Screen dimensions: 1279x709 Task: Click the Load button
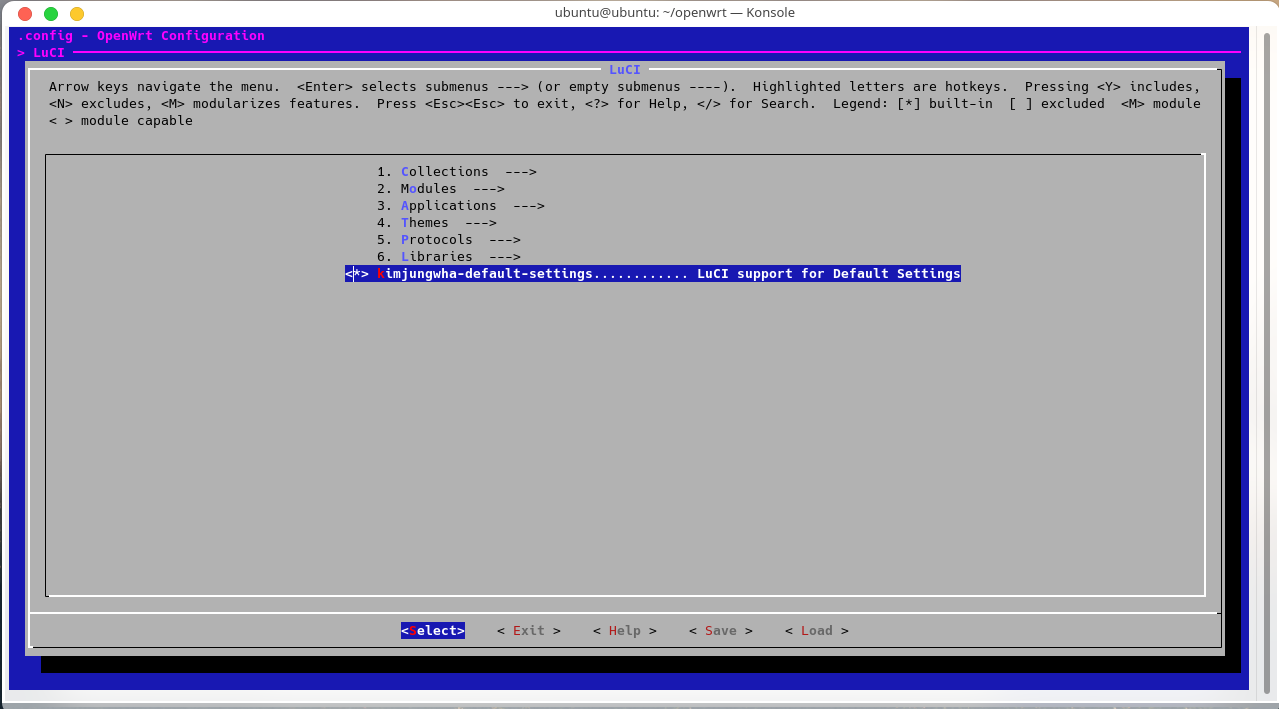(x=817, y=631)
